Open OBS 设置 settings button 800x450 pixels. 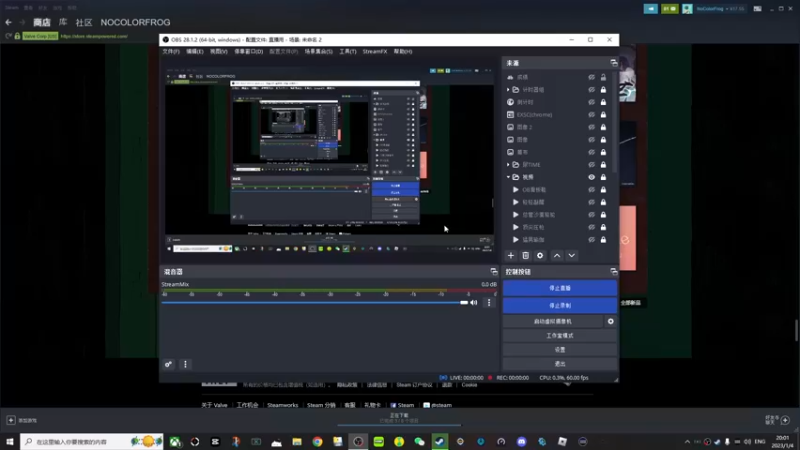(560, 350)
